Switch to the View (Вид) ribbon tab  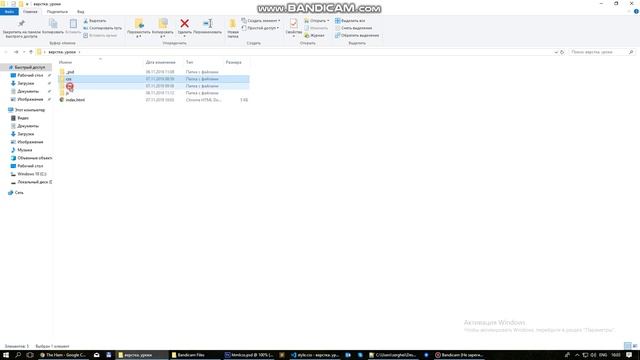point(80,12)
